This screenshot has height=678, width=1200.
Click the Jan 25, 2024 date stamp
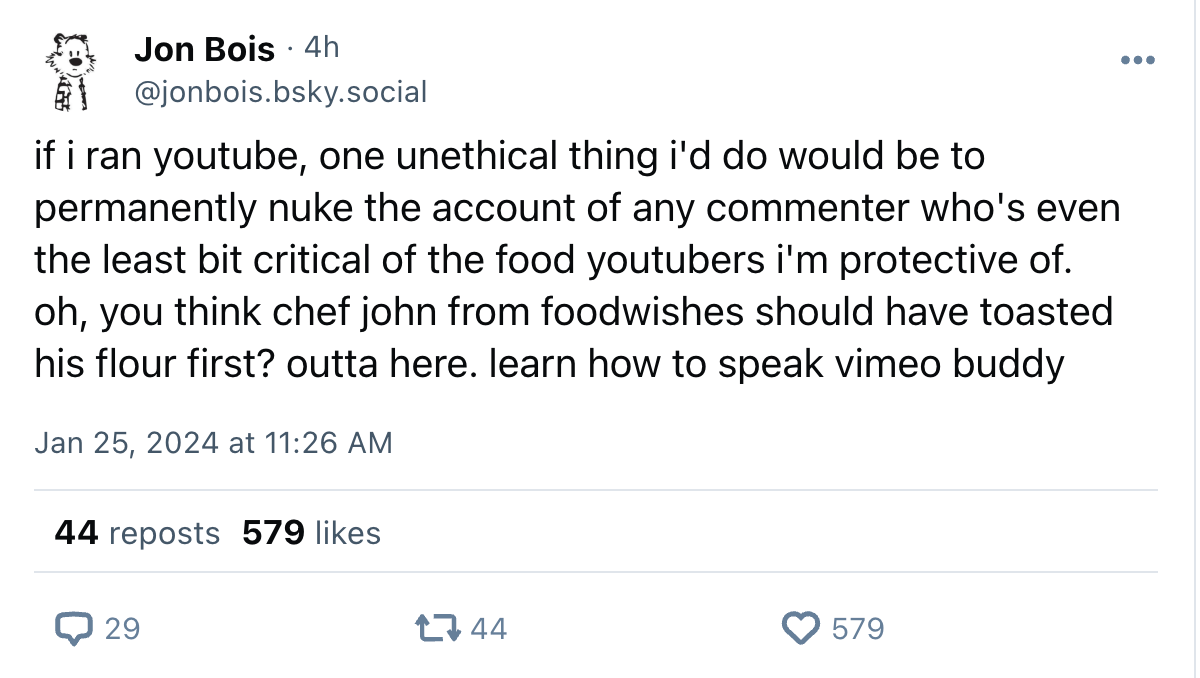(x=213, y=442)
